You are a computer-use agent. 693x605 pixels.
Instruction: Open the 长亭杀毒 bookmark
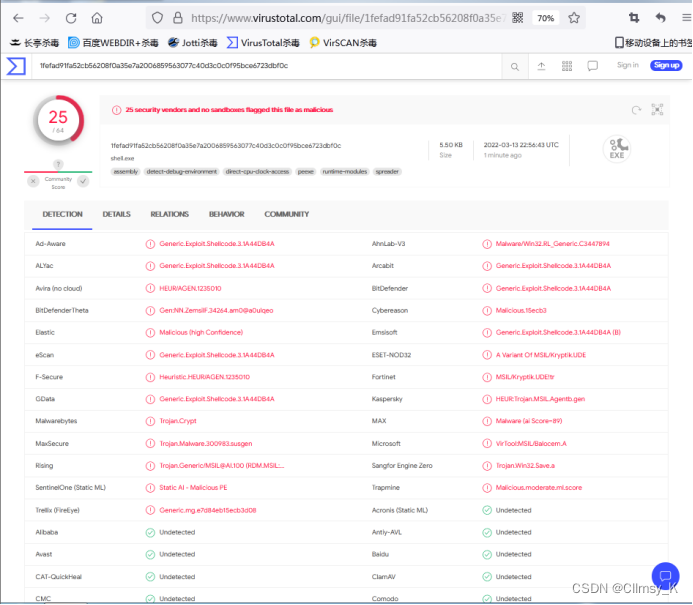click(35, 43)
